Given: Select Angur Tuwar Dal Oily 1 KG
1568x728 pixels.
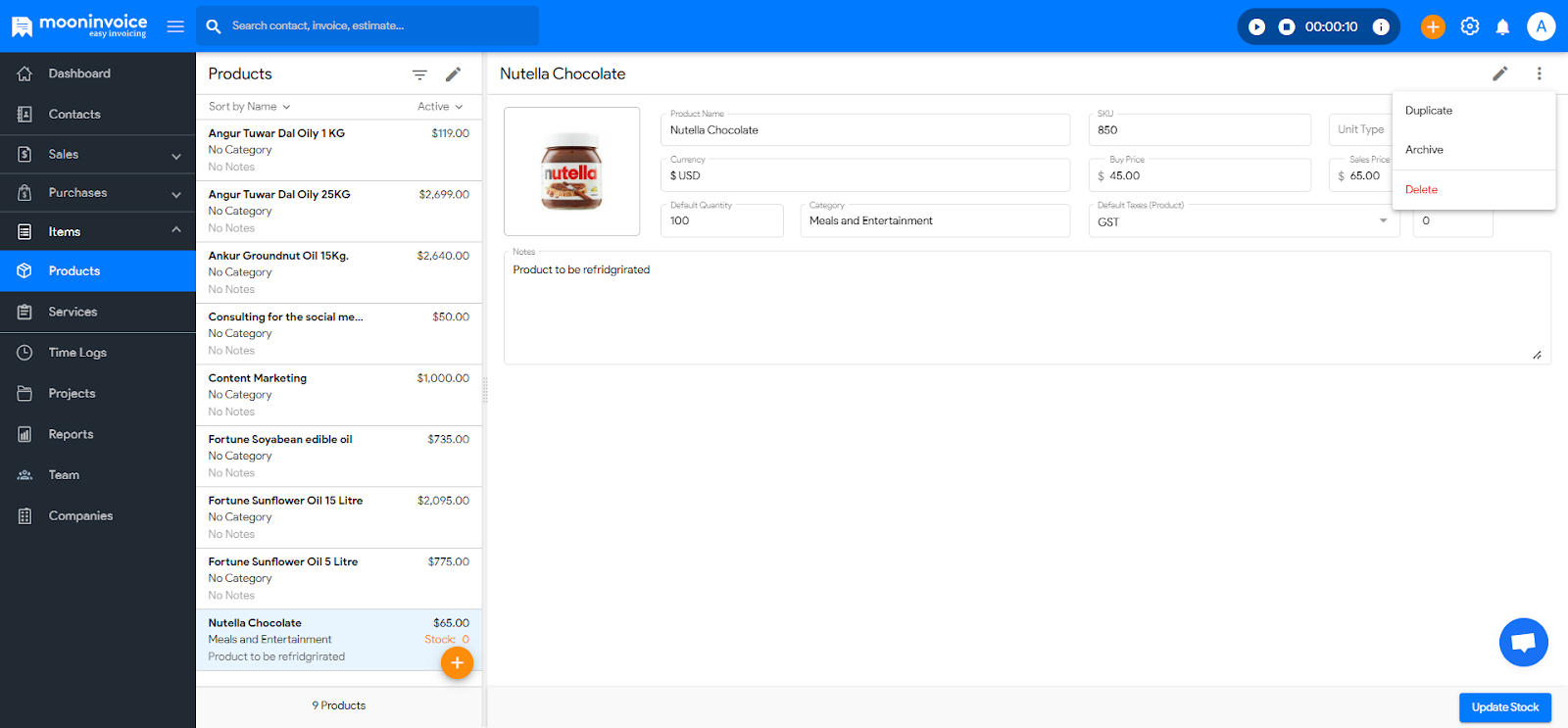Looking at the screenshot, I should point(339,150).
